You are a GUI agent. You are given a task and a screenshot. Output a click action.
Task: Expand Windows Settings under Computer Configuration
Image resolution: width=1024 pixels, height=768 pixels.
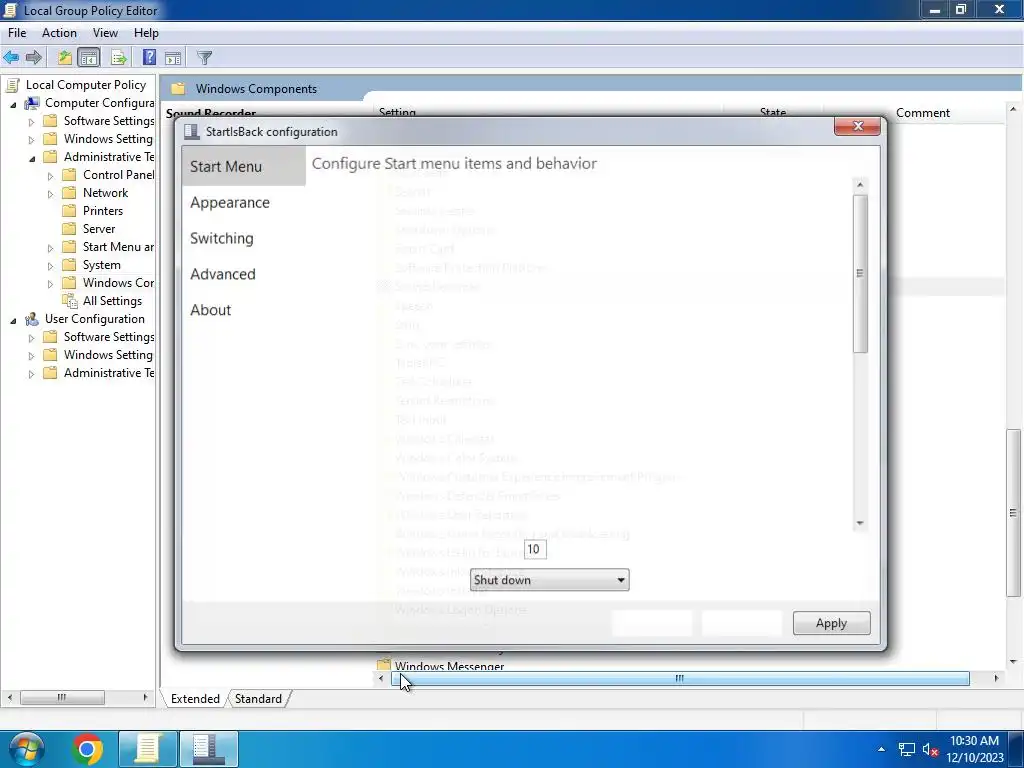pyautogui.click(x=31, y=140)
